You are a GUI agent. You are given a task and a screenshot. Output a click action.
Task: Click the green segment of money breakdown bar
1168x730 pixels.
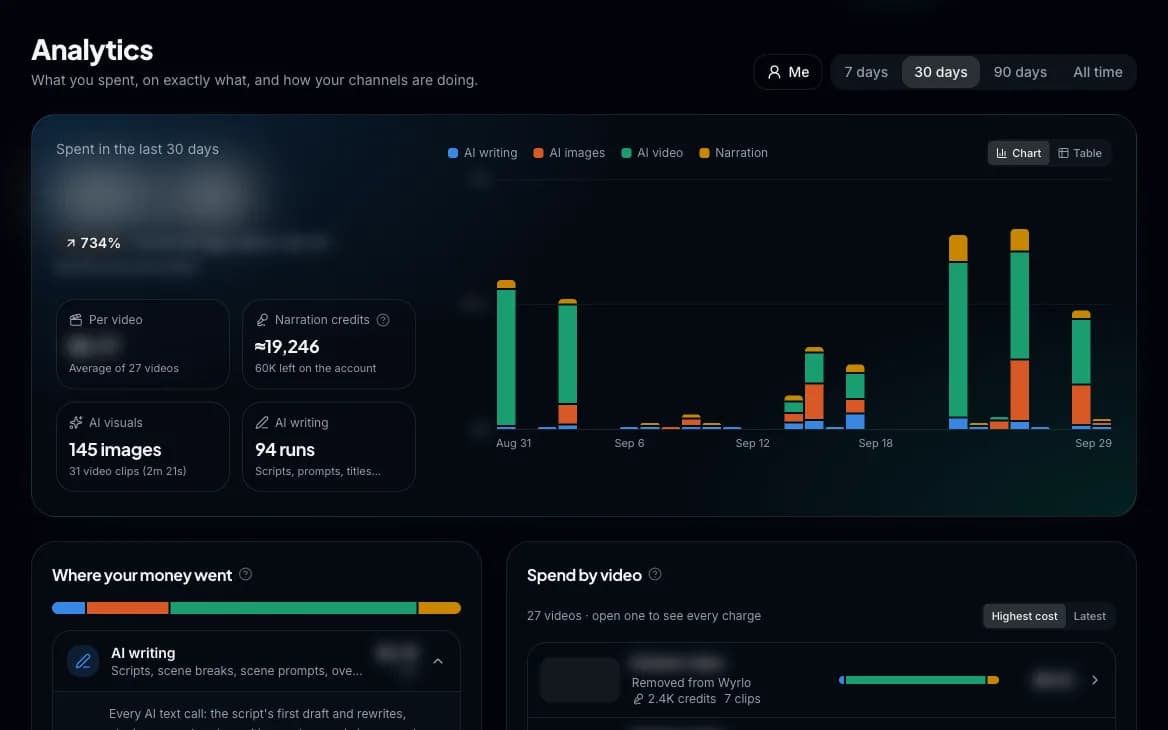pyautogui.click(x=293, y=608)
